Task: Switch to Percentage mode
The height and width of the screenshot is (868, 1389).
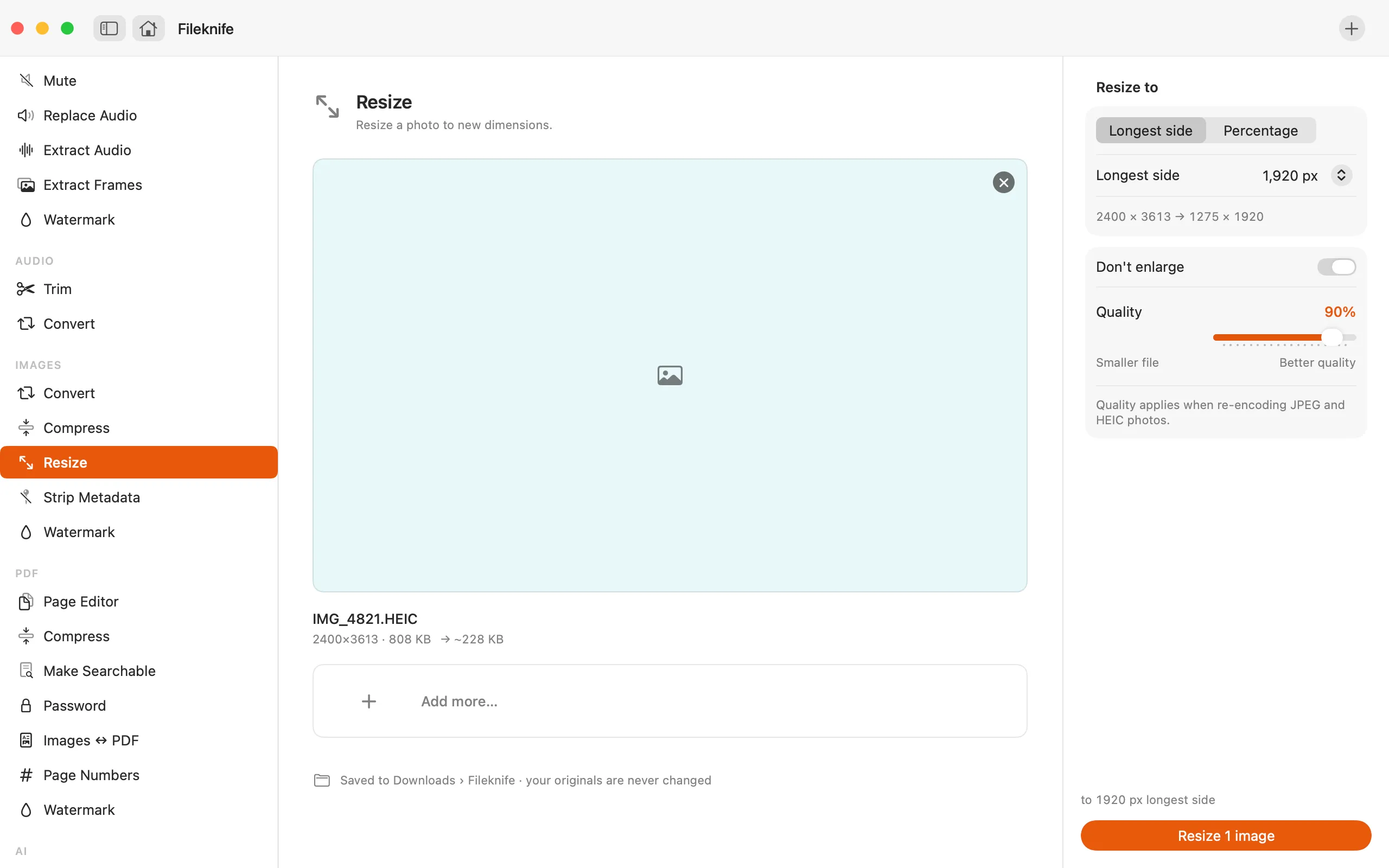Action: pos(1260,130)
